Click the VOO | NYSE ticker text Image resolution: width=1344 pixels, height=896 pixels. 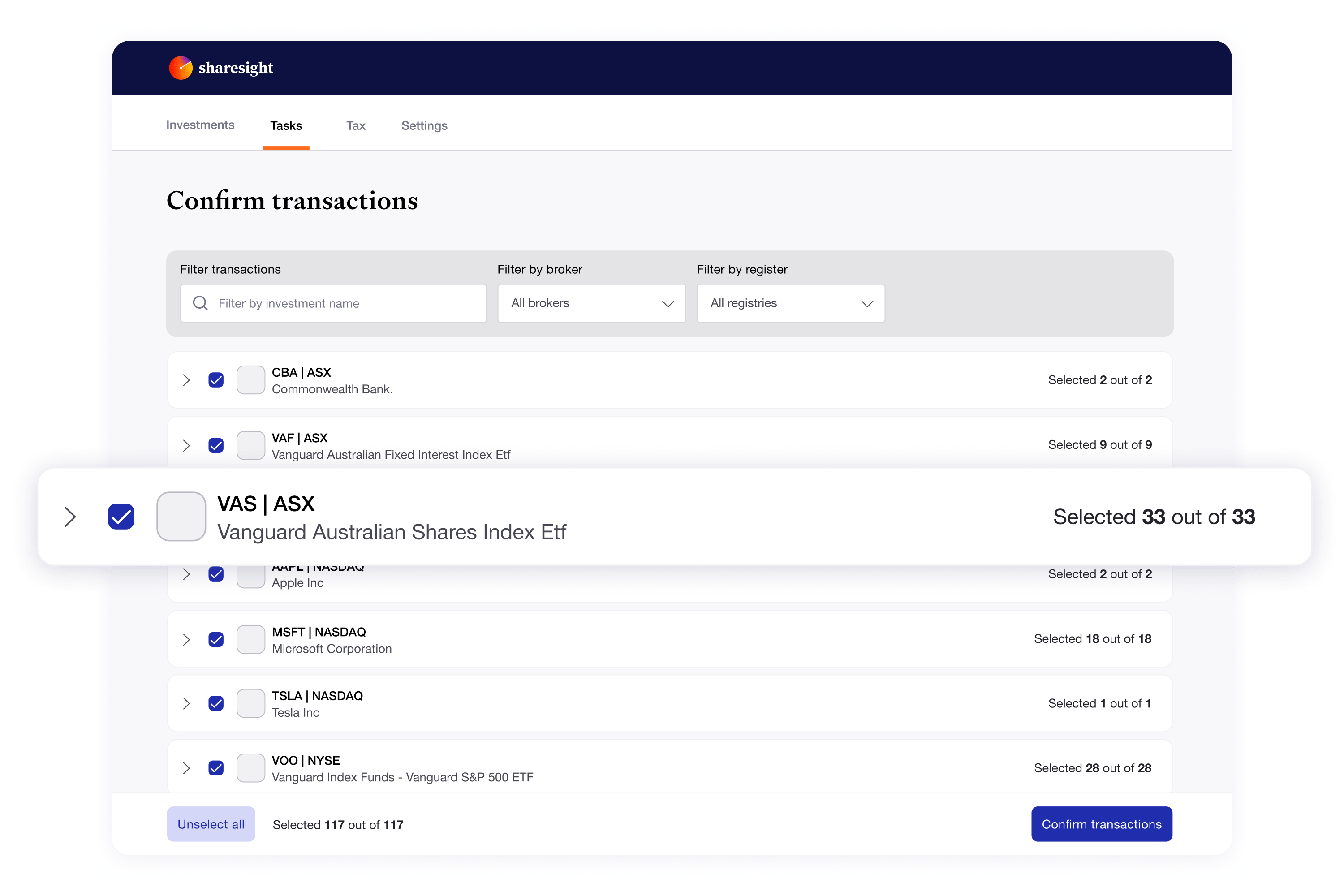[306, 761]
